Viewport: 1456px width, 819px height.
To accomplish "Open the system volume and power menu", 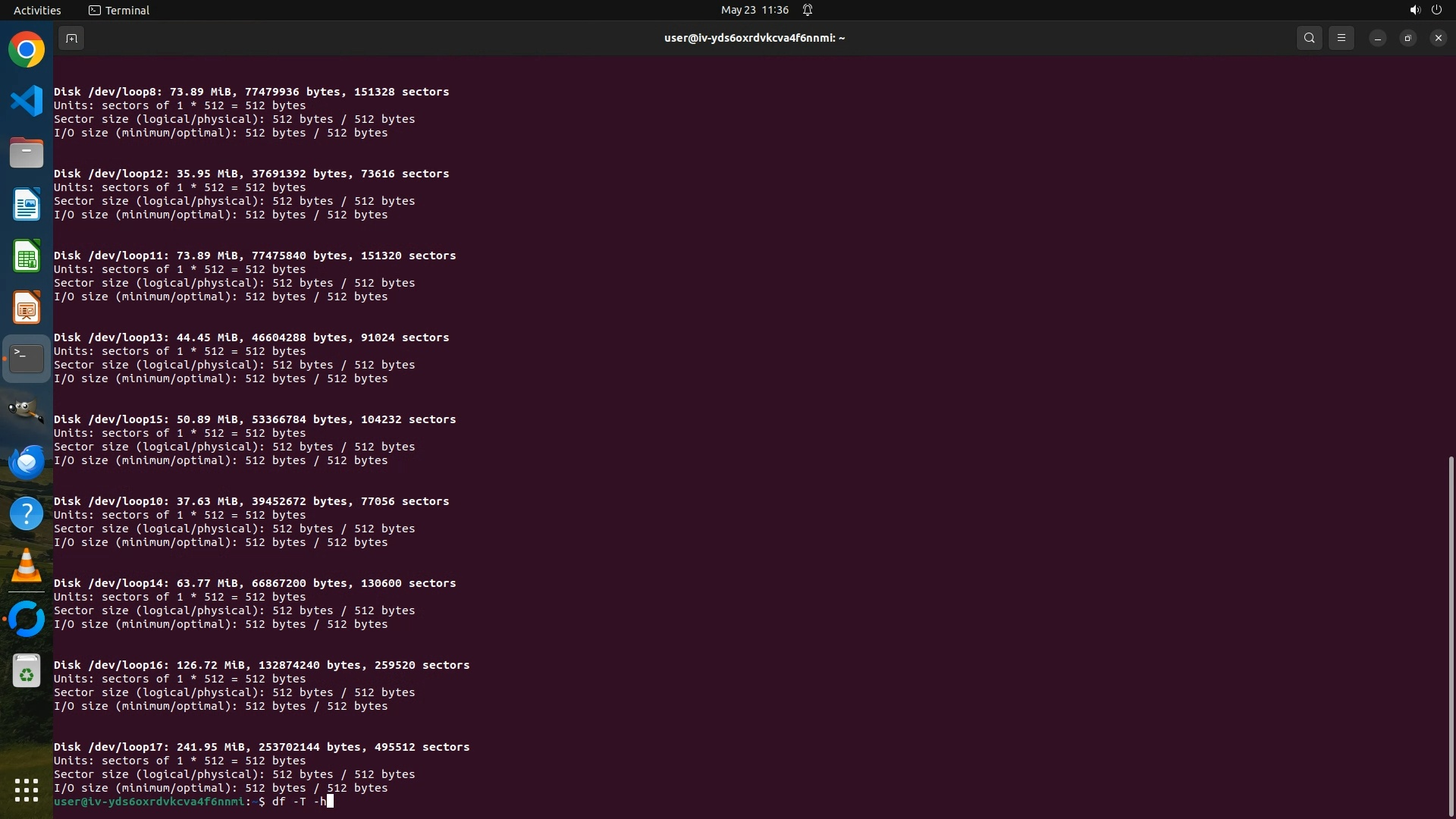I will pos(1425,10).
